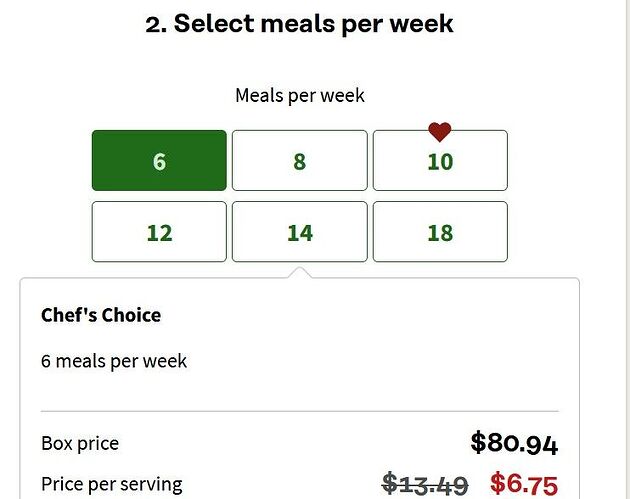Image resolution: width=630 pixels, height=499 pixels.
Task: Click the summary card's upward pointer arrow
Action: tap(299, 272)
